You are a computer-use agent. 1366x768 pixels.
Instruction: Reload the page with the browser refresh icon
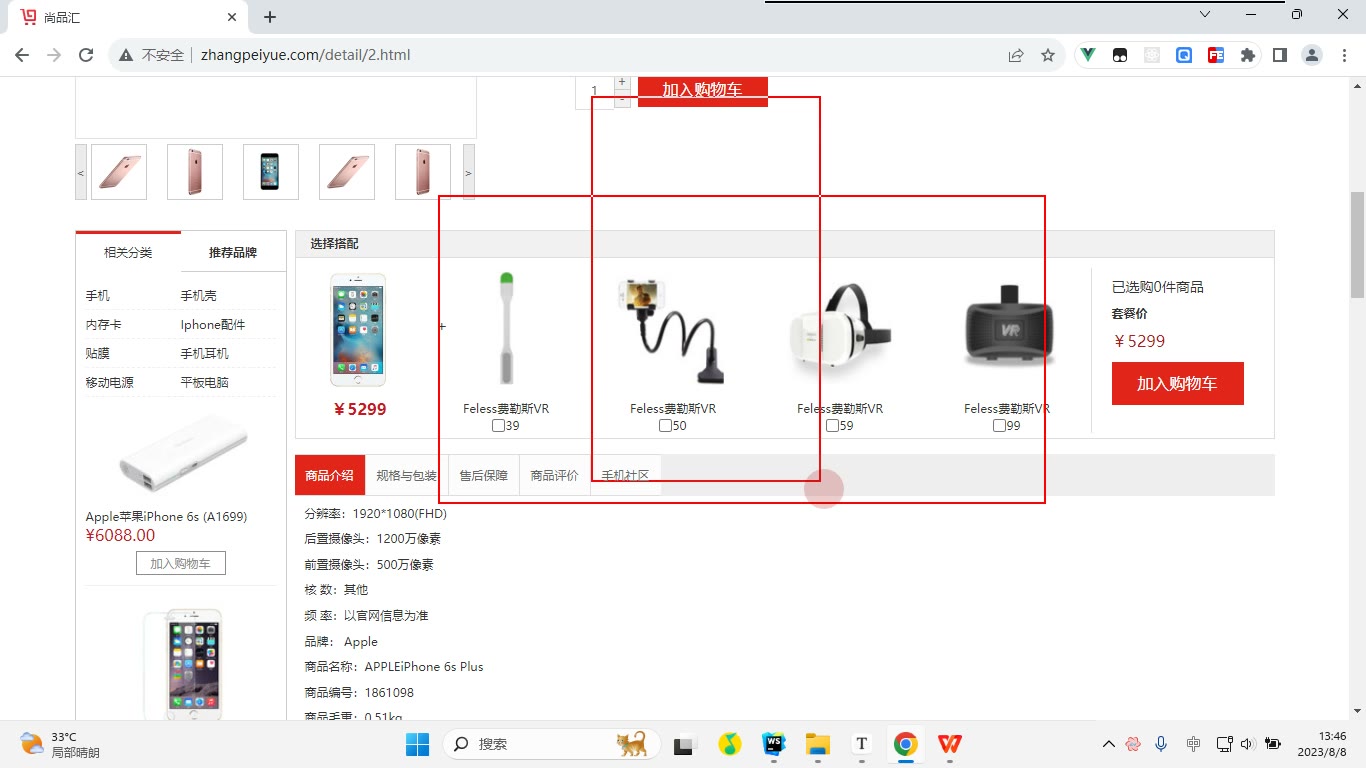tap(86, 55)
